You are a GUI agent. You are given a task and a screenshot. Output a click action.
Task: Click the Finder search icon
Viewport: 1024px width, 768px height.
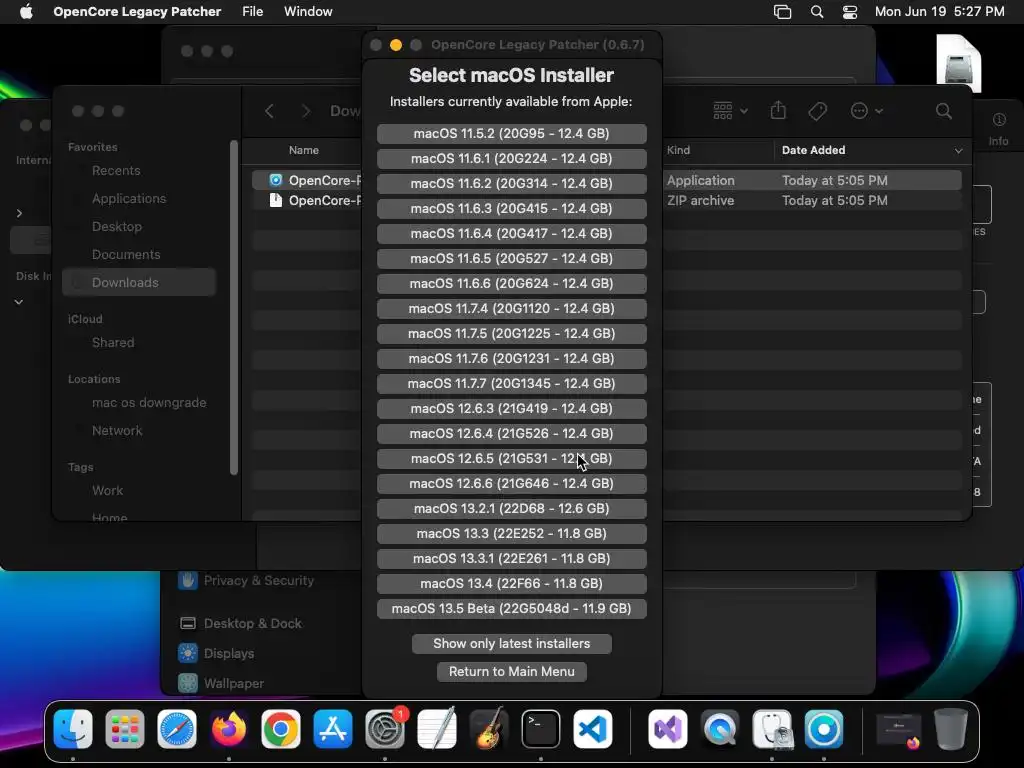(x=944, y=111)
